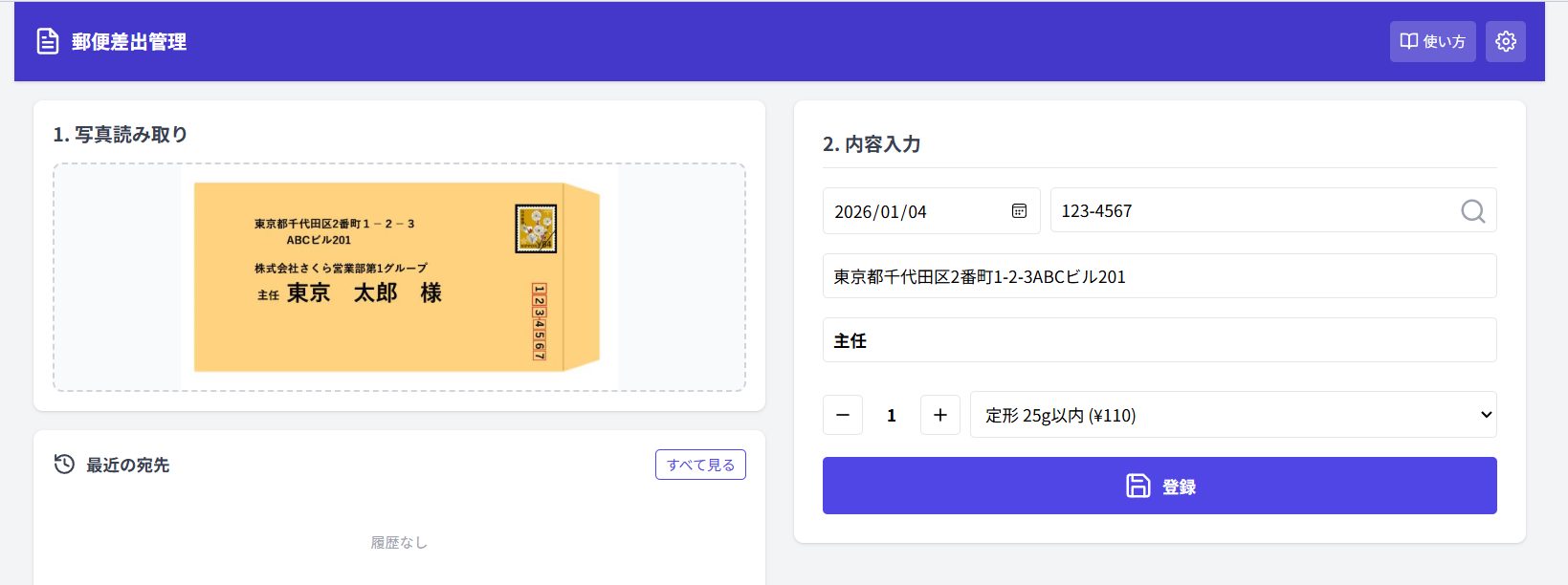Image resolution: width=1568 pixels, height=585 pixels.
Task: Click the magnifier icon to search postal code
Action: tap(1472, 211)
